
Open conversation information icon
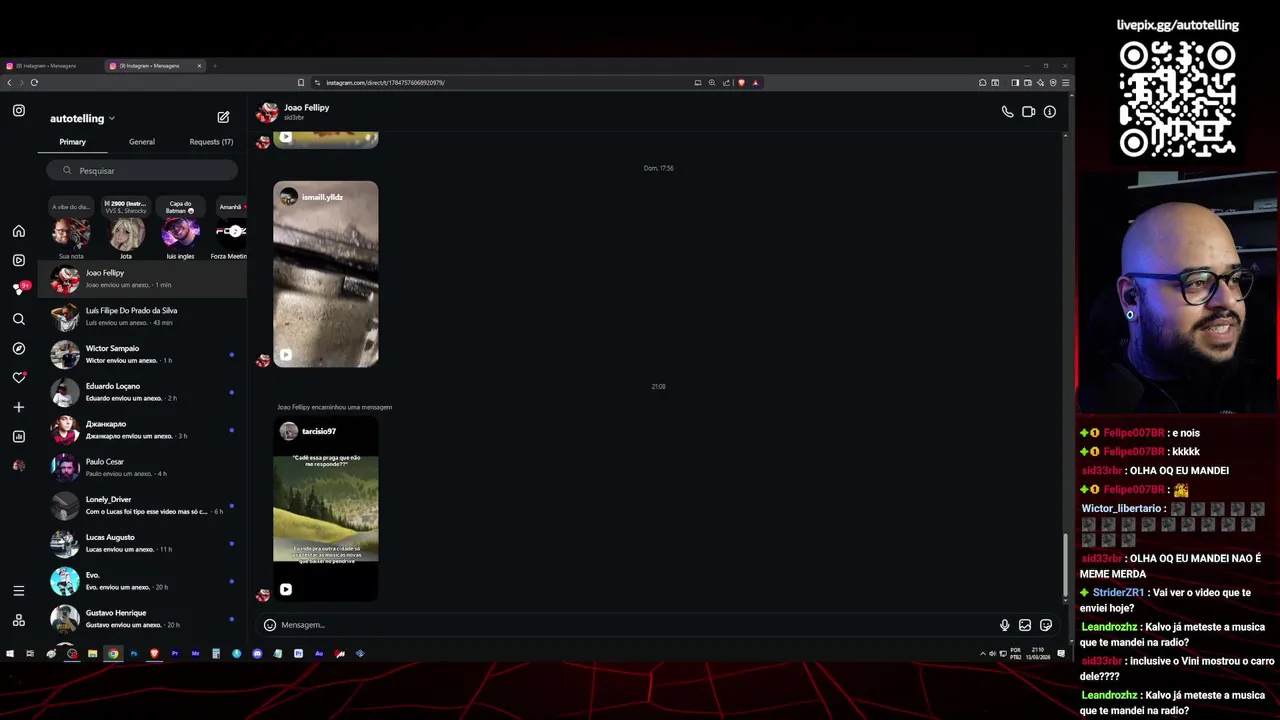point(1049,112)
